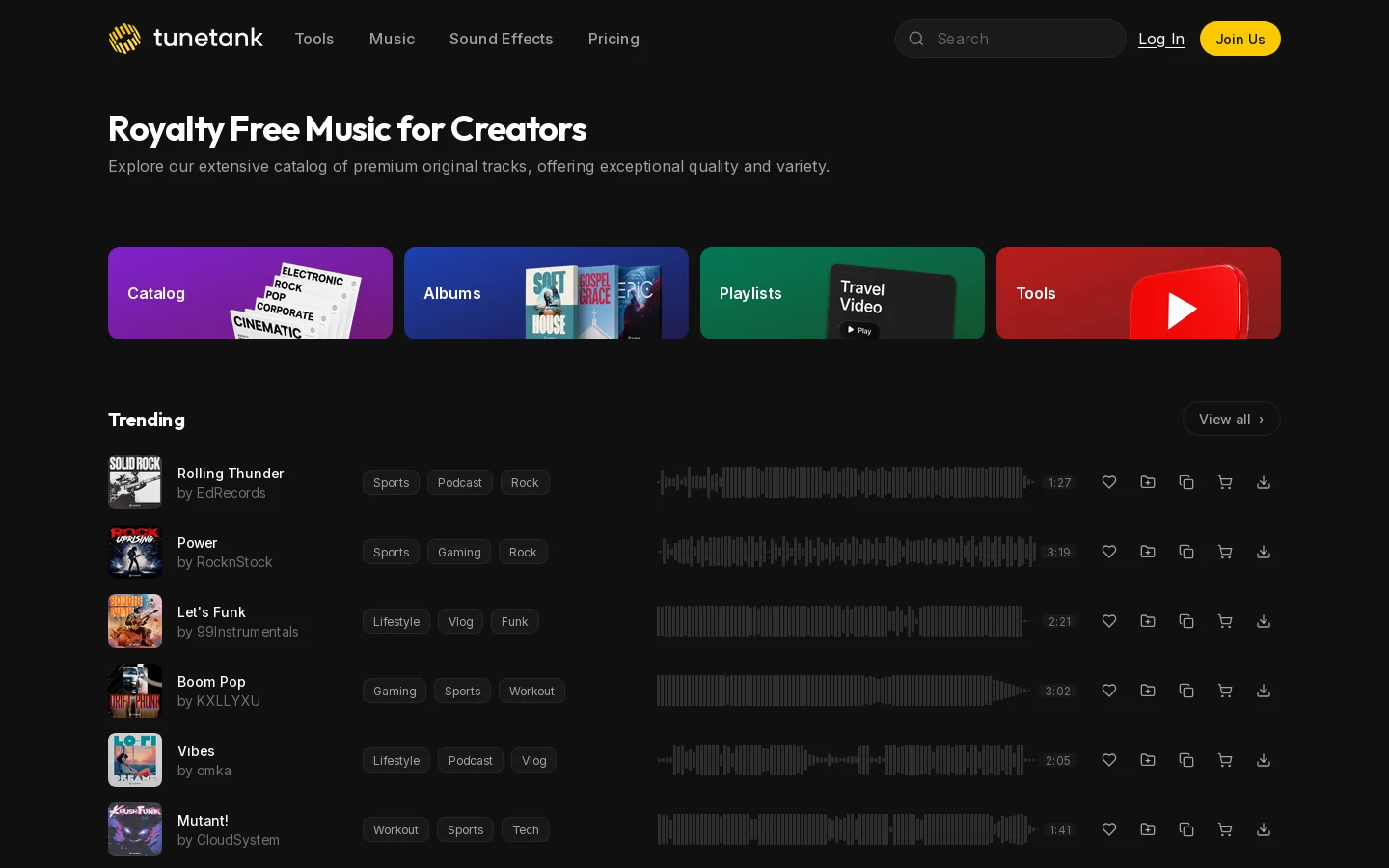This screenshot has height=868, width=1389.
Task: Open artist CloudSystem
Action: (238, 840)
